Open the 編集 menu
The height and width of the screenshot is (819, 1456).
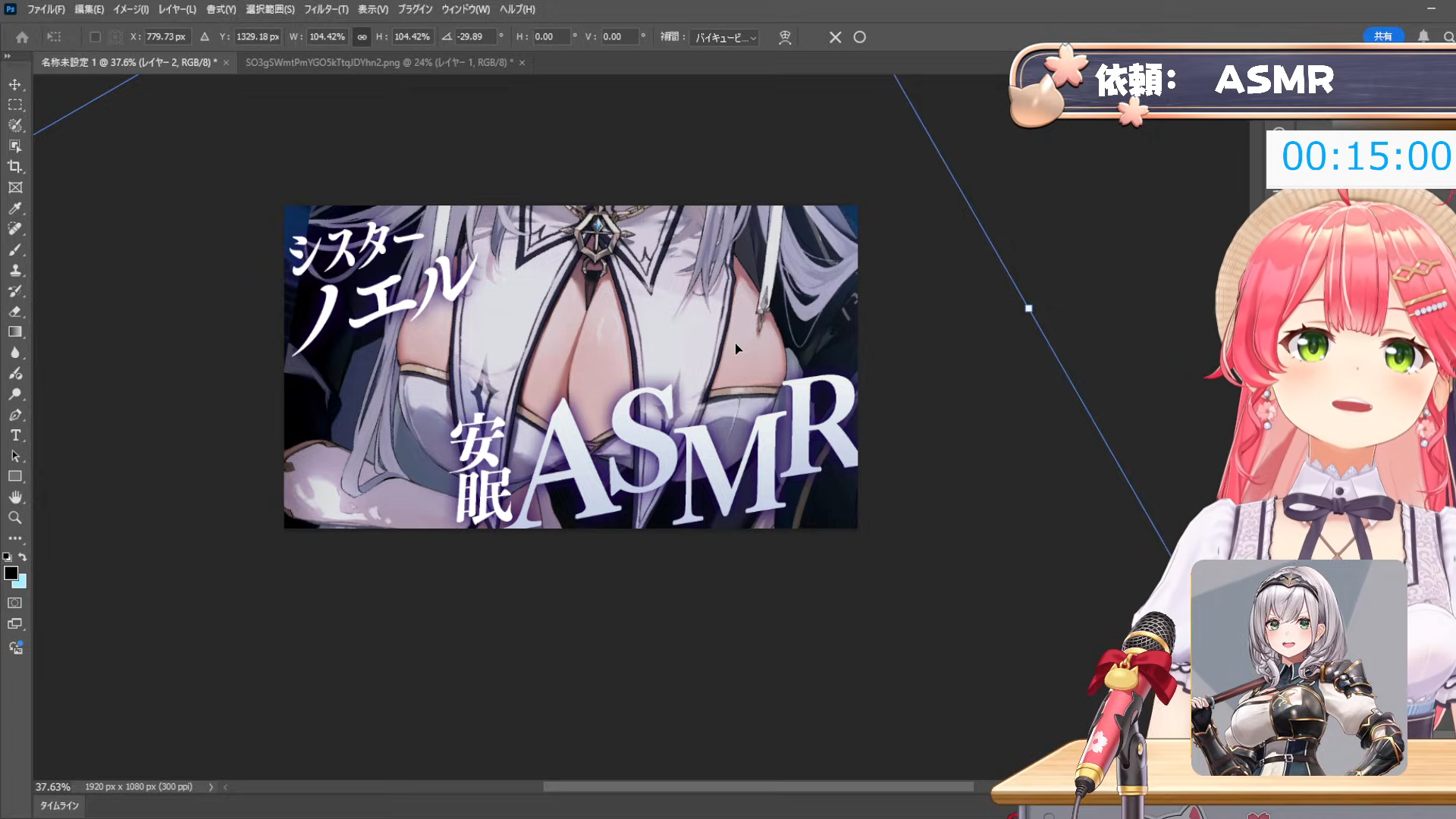(89, 9)
